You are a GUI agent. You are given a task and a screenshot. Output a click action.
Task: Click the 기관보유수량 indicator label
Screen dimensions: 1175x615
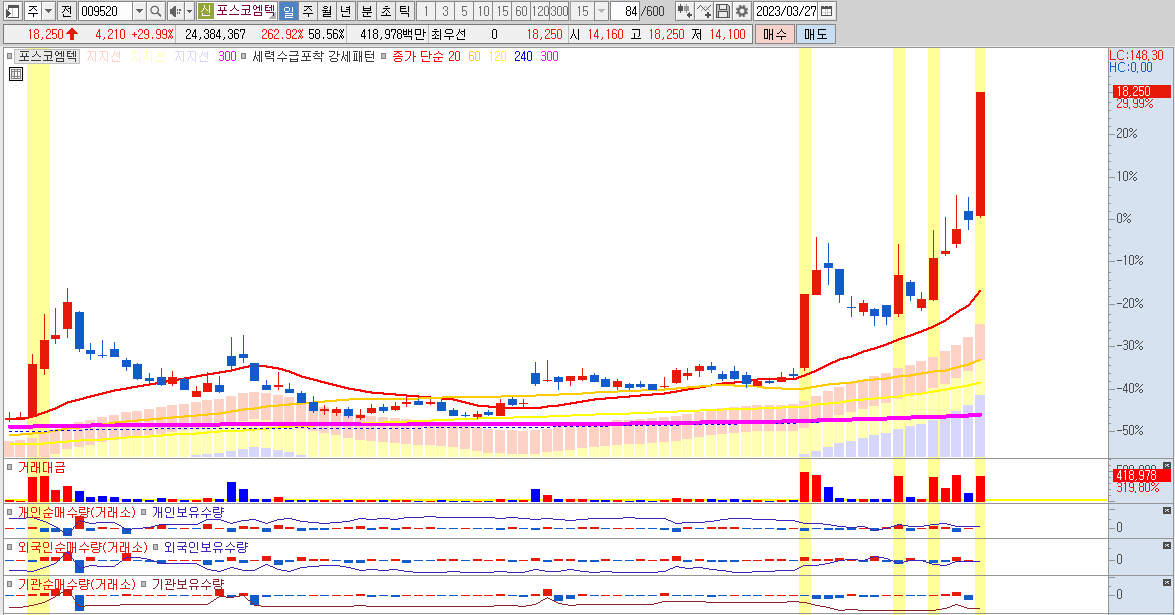[x=188, y=584]
